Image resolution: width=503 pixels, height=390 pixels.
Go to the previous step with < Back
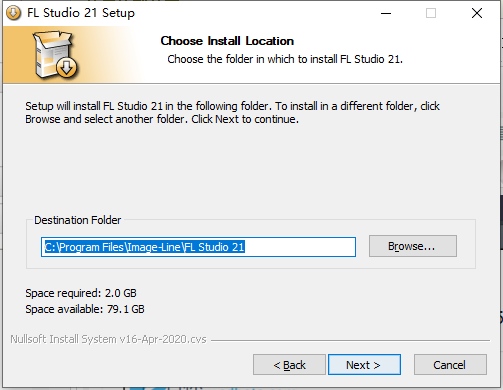[289, 365]
